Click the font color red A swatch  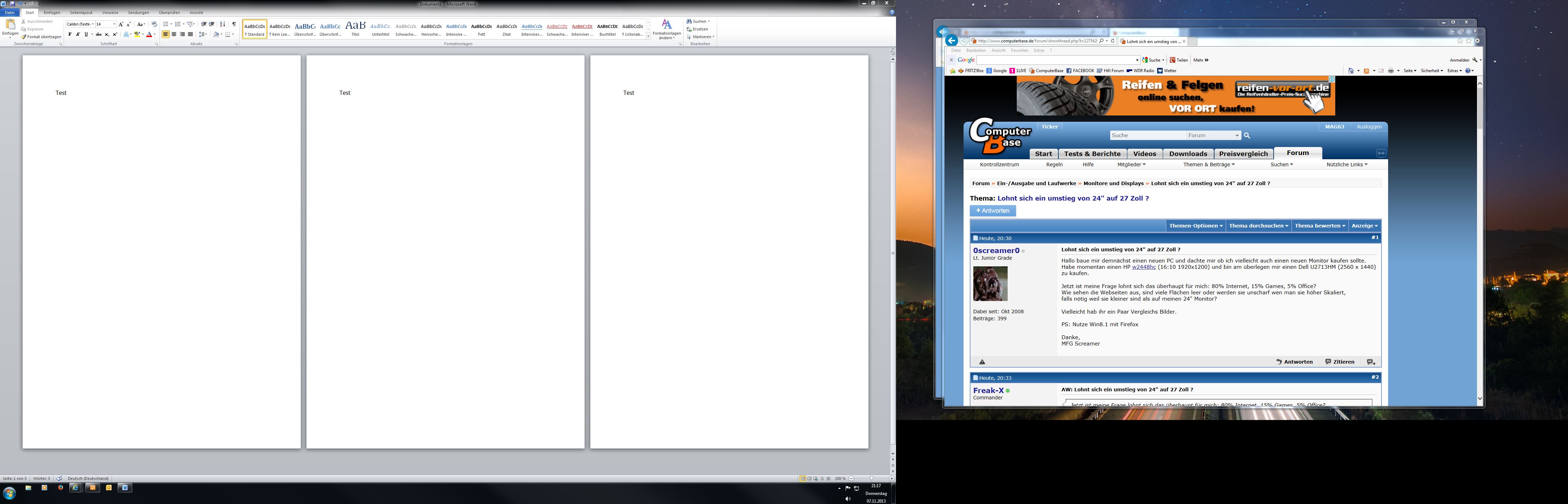pos(148,35)
